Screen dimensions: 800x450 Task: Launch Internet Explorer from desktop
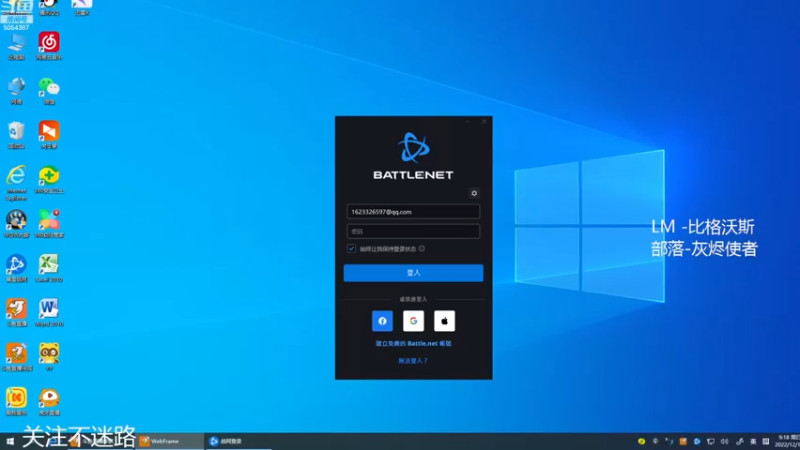tap(16, 183)
